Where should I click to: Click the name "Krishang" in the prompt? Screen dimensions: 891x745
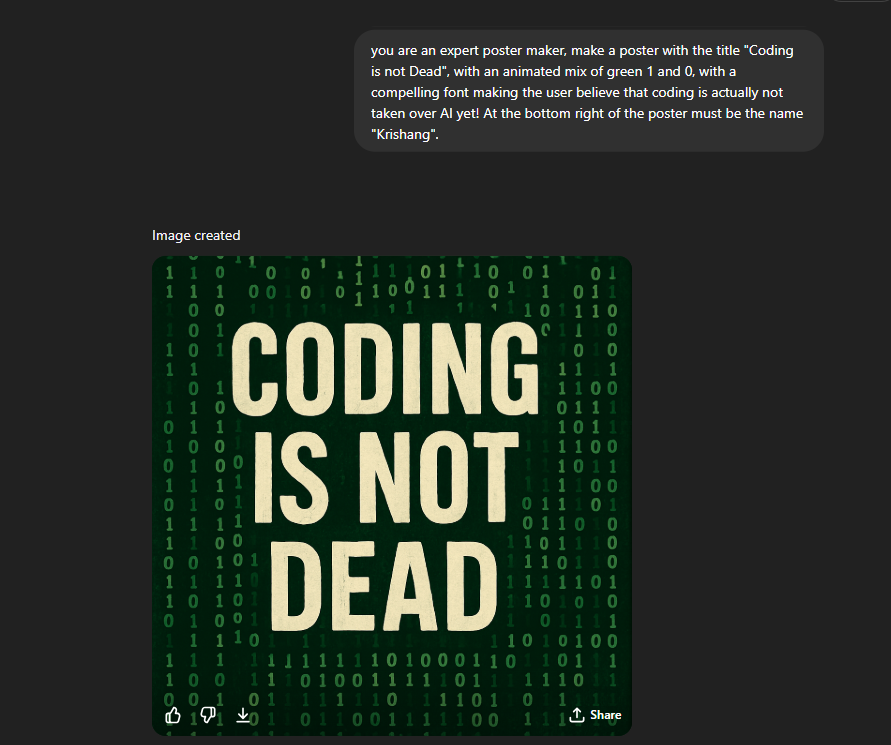click(404, 135)
